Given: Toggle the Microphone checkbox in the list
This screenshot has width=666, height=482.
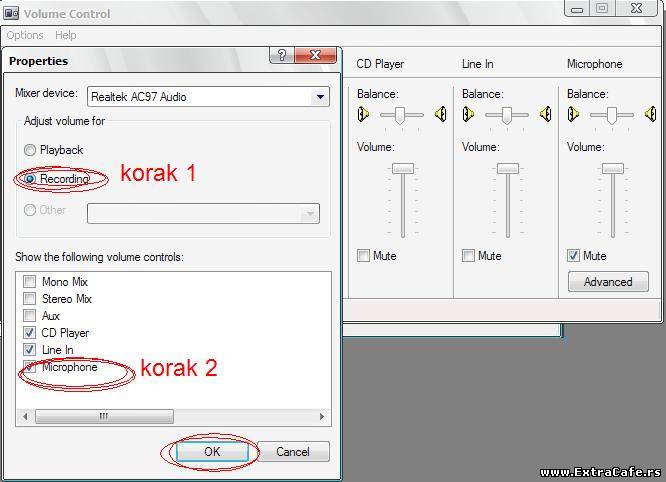Looking at the screenshot, I should click(29, 367).
